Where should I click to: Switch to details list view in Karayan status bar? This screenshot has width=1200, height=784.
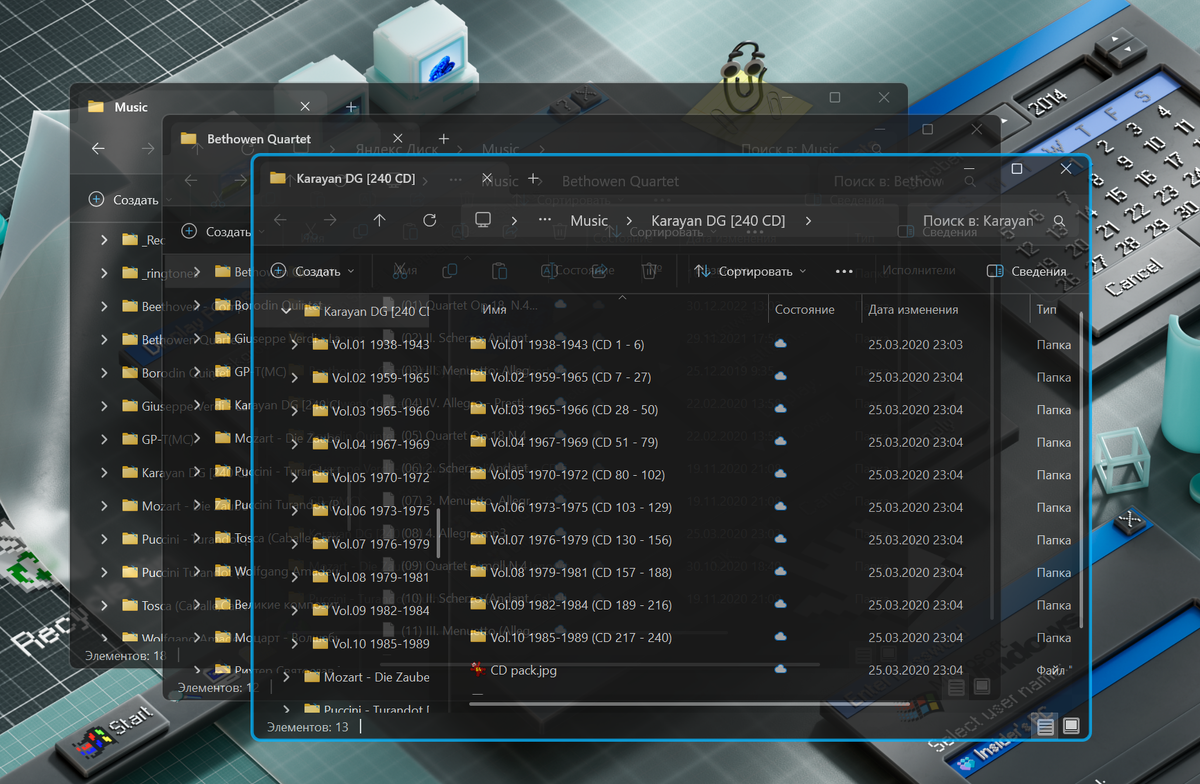[x=1046, y=726]
